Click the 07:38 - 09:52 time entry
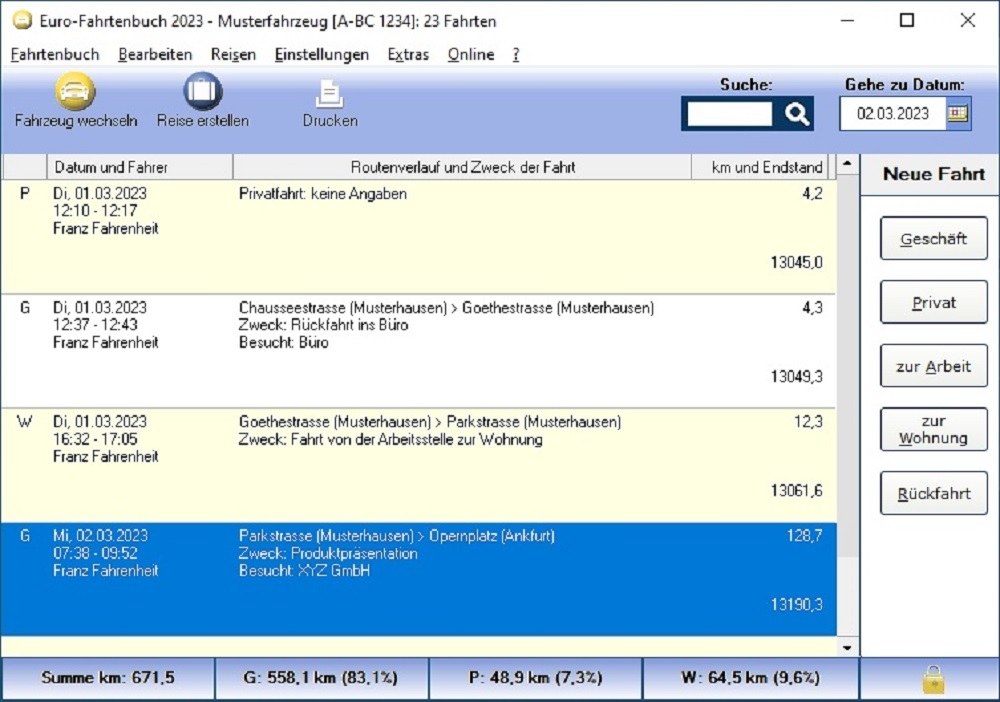 [x=95, y=553]
